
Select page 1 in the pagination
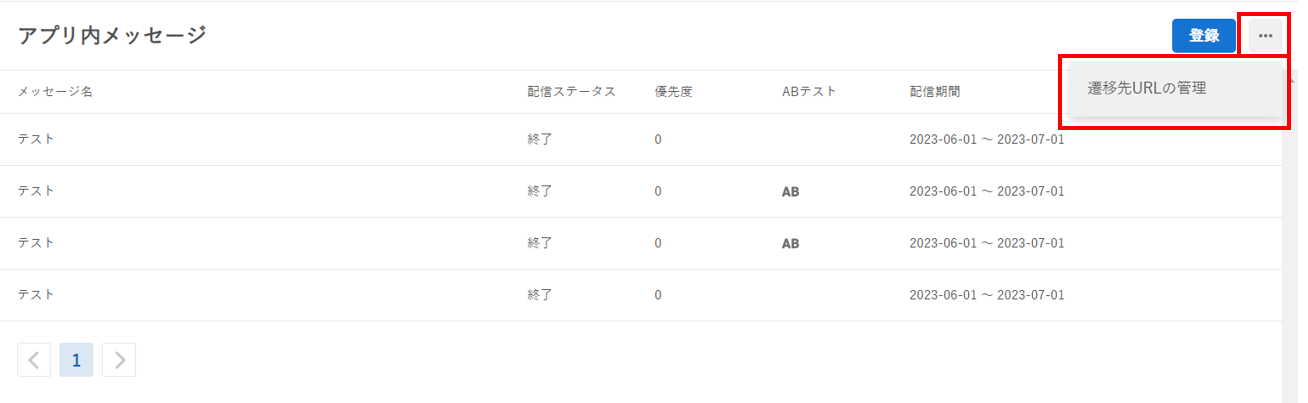coord(76,360)
